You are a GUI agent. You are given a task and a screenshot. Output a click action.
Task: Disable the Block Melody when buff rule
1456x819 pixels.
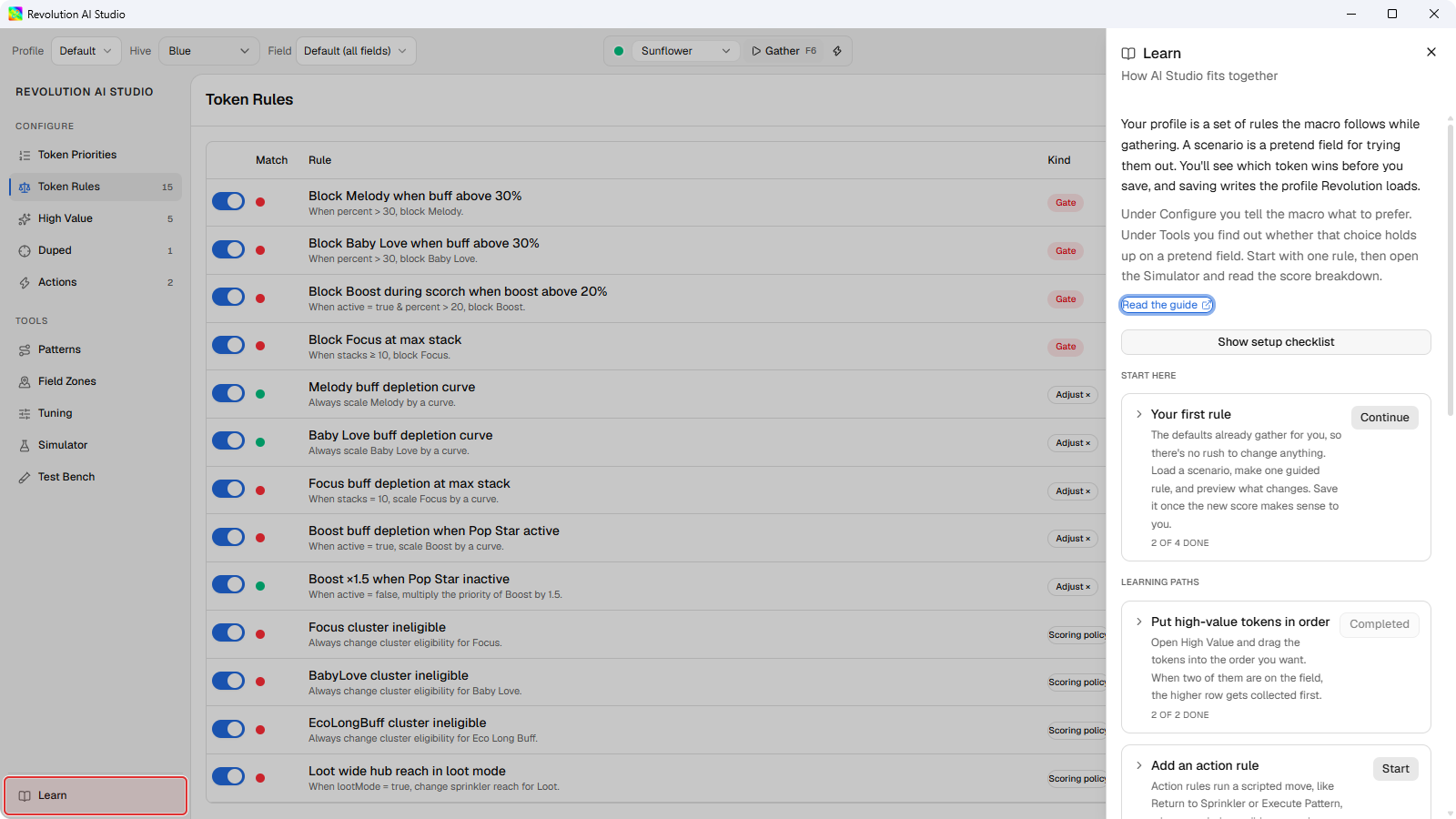pyautogui.click(x=228, y=201)
